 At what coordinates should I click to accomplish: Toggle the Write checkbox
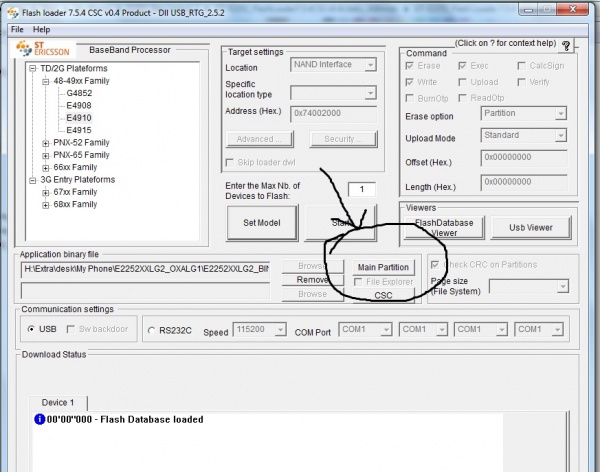point(409,82)
